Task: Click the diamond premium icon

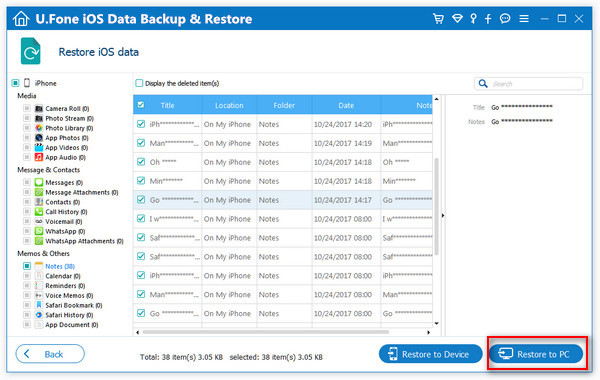Action: point(457,18)
